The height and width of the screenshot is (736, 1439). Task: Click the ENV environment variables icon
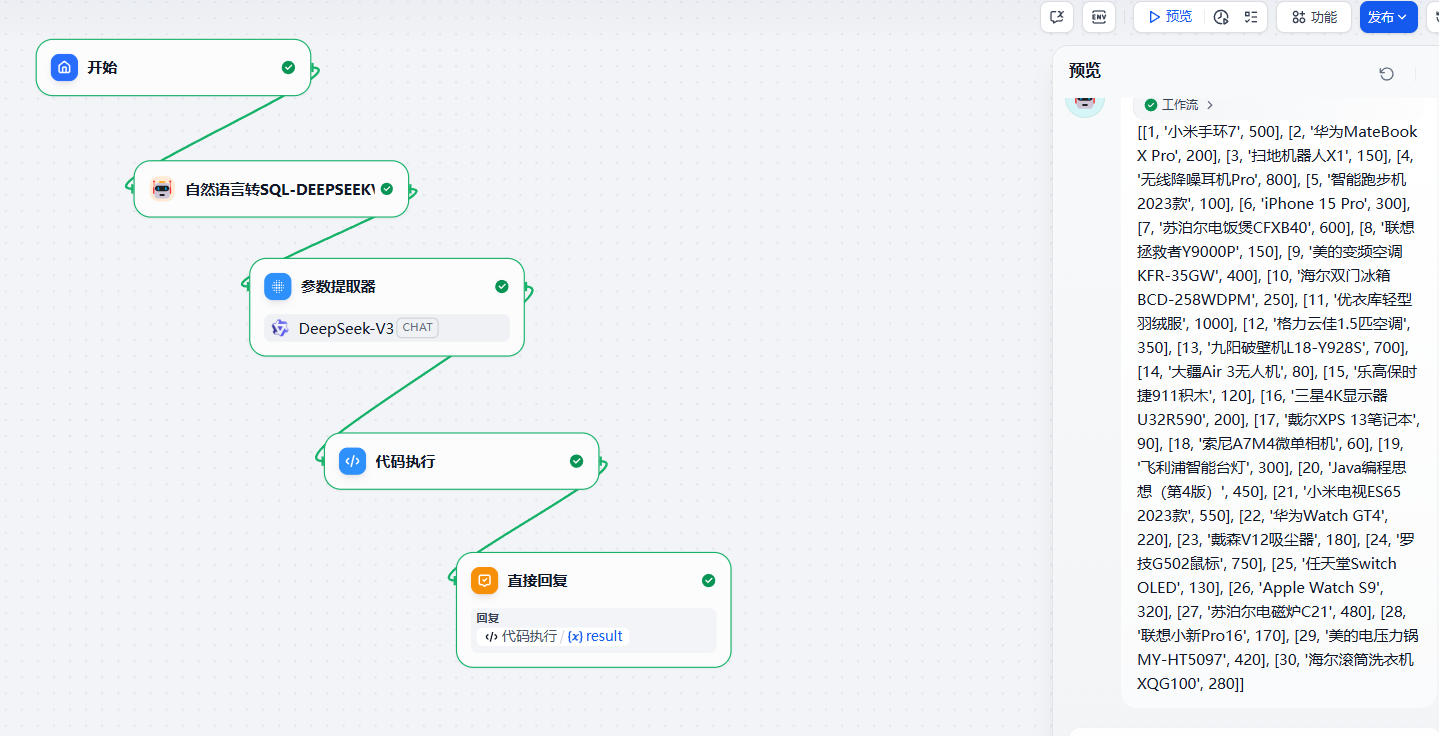[x=1099, y=17]
